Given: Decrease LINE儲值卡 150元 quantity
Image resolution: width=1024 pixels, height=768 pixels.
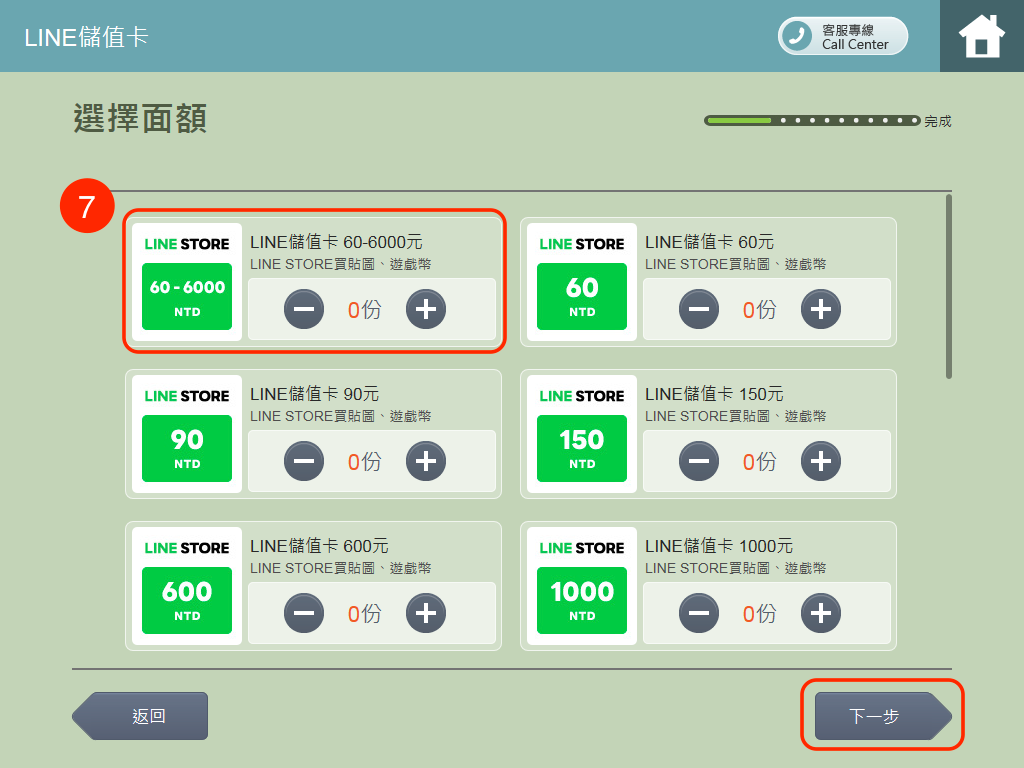Looking at the screenshot, I should point(699,461).
